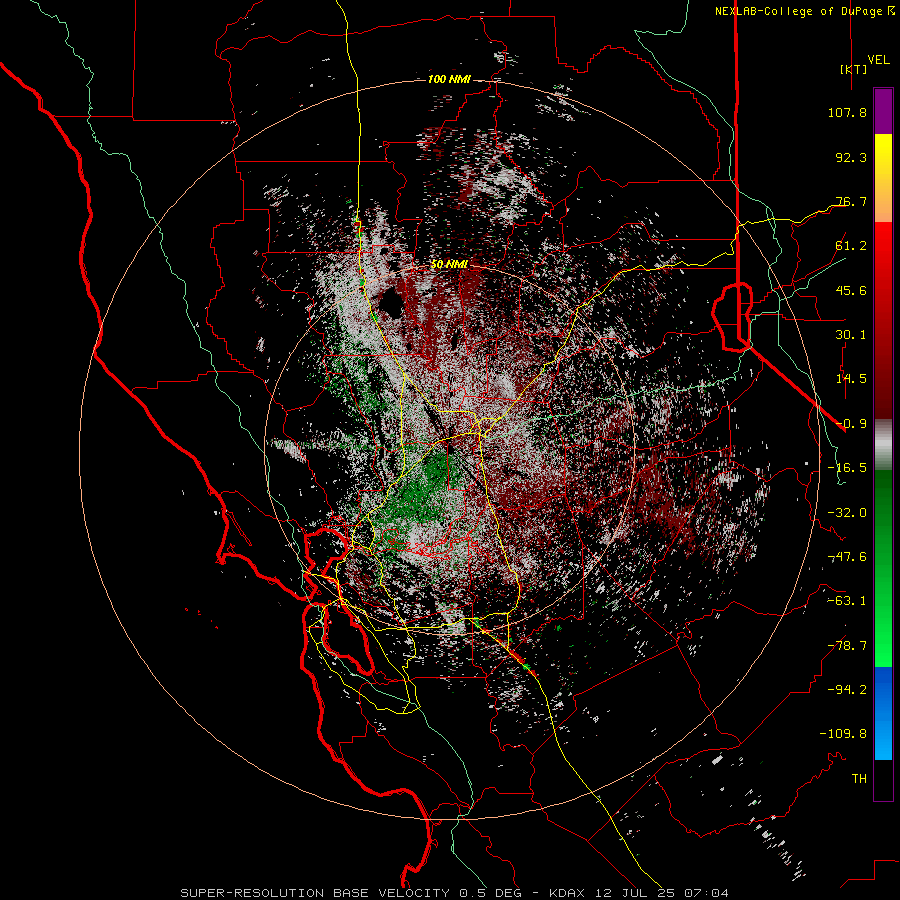Click the 92.3 velocity scale value
The image size is (900, 900).
[x=851, y=157]
